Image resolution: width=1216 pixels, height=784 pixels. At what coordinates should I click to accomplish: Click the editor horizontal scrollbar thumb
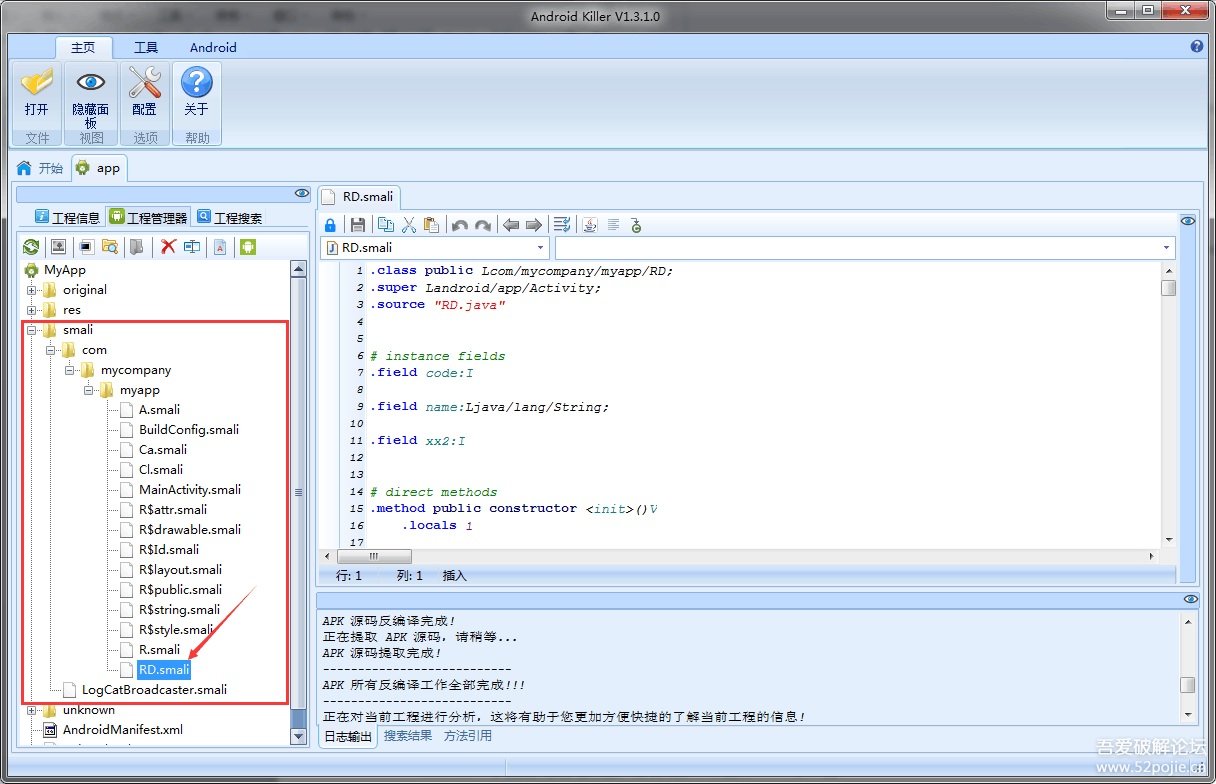point(373,556)
